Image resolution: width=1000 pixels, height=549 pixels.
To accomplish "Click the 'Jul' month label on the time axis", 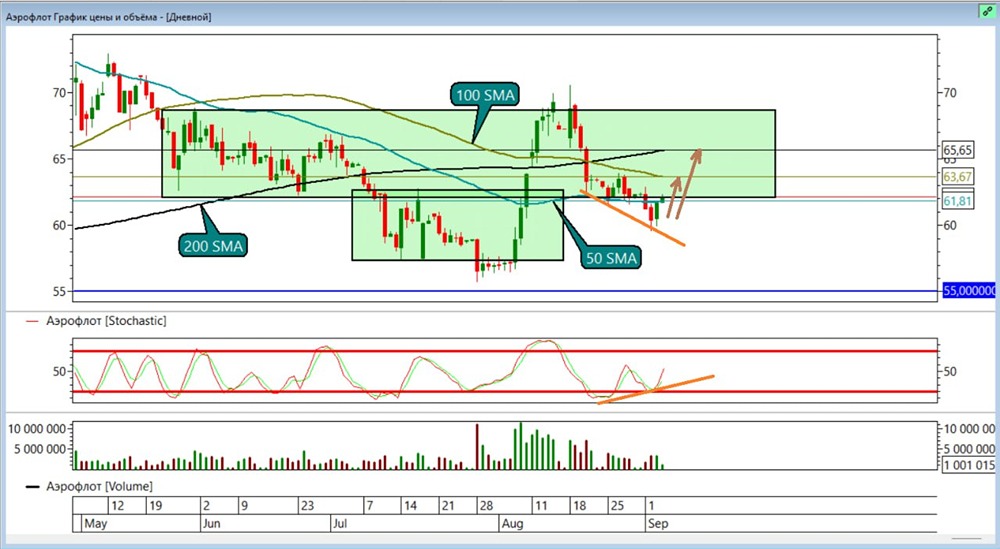I will click(x=340, y=523).
